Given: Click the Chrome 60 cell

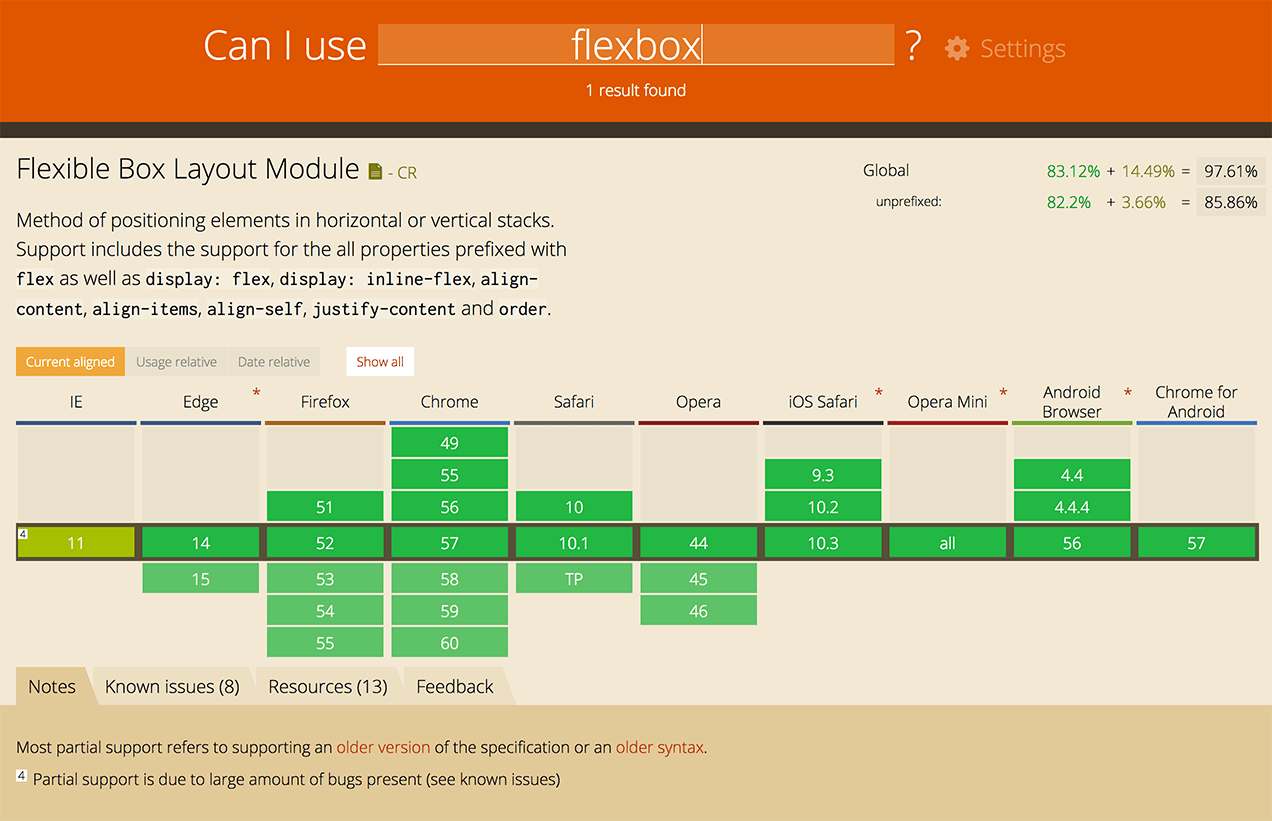Looking at the screenshot, I should click(450, 643).
